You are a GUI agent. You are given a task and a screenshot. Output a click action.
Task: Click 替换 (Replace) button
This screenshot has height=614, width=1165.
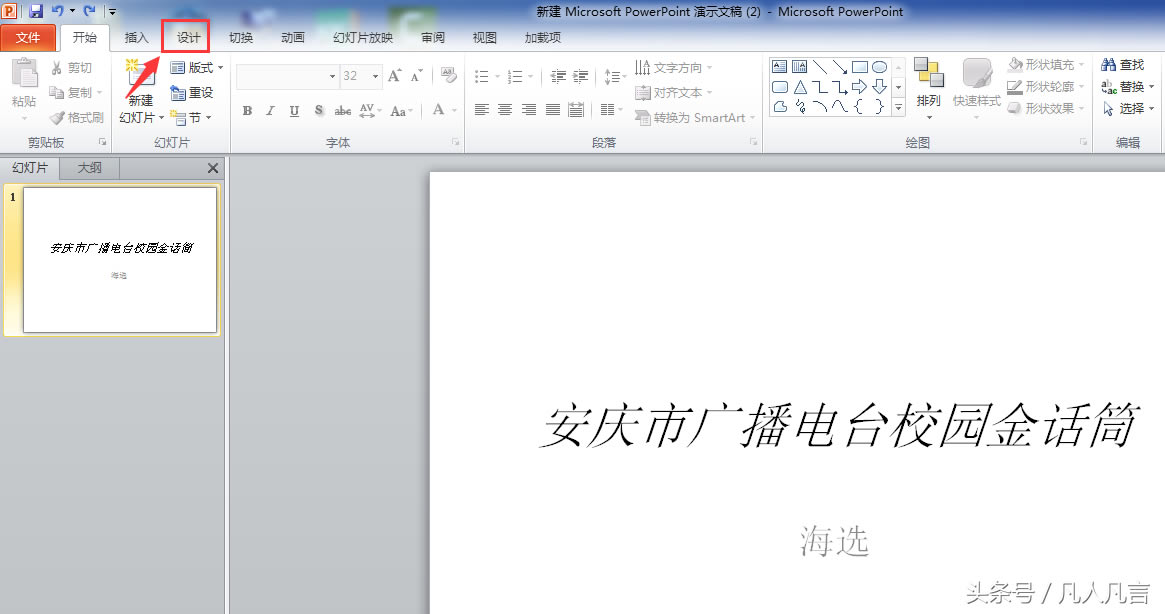point(1127,86)
